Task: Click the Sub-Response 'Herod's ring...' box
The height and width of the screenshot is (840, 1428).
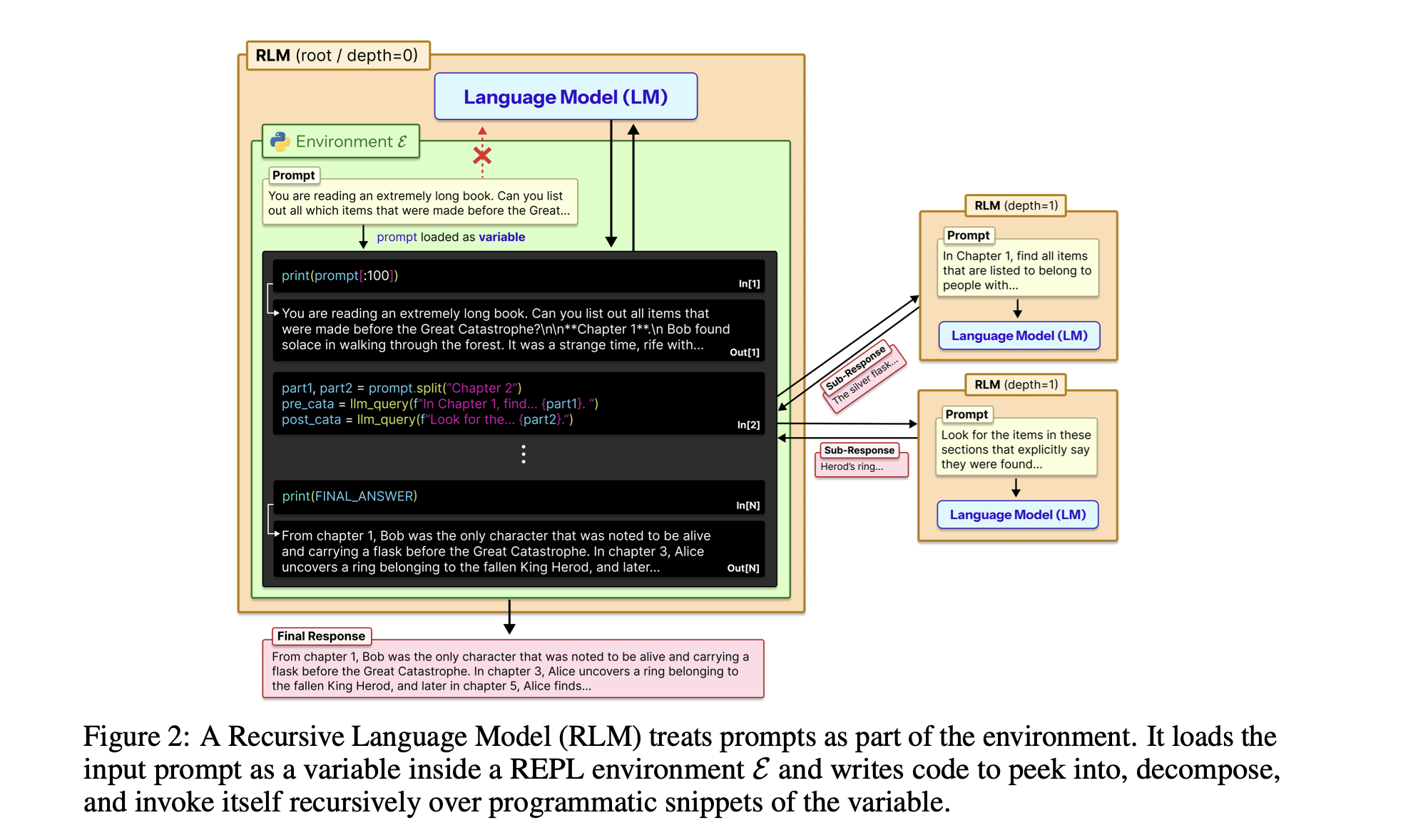Action: click(x=861, y=460)
